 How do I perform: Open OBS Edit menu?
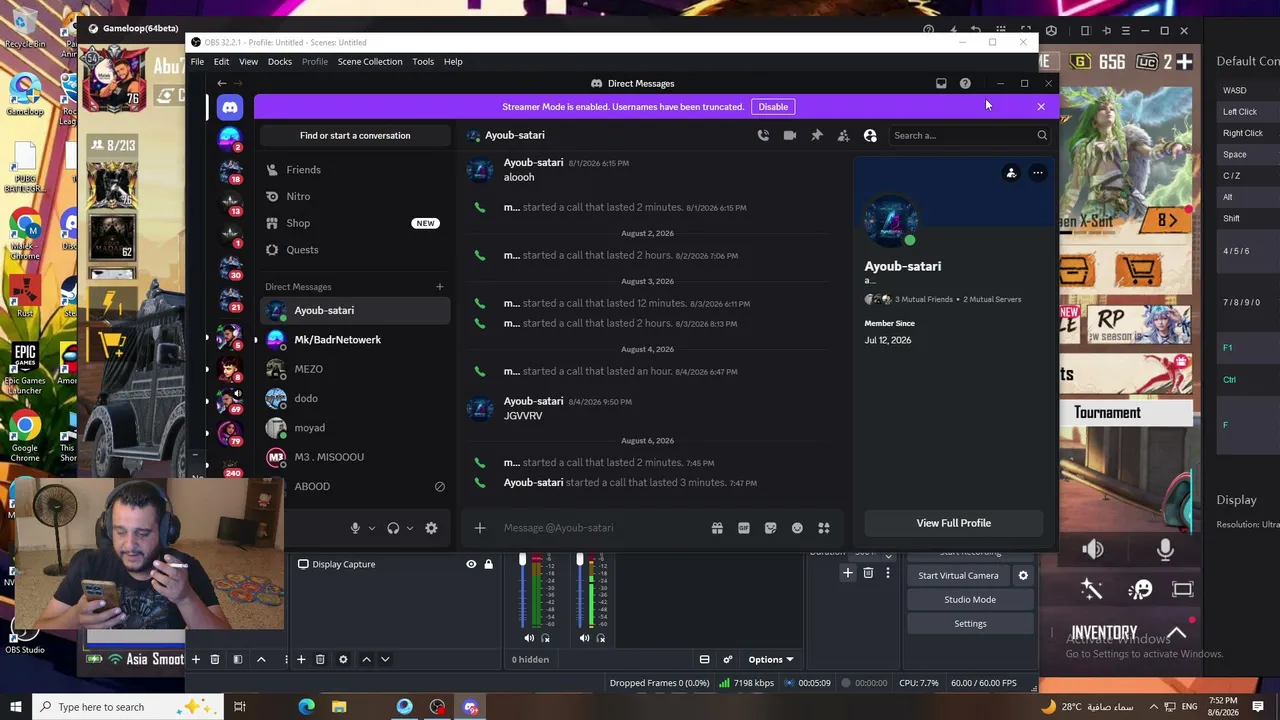(221, 62)
